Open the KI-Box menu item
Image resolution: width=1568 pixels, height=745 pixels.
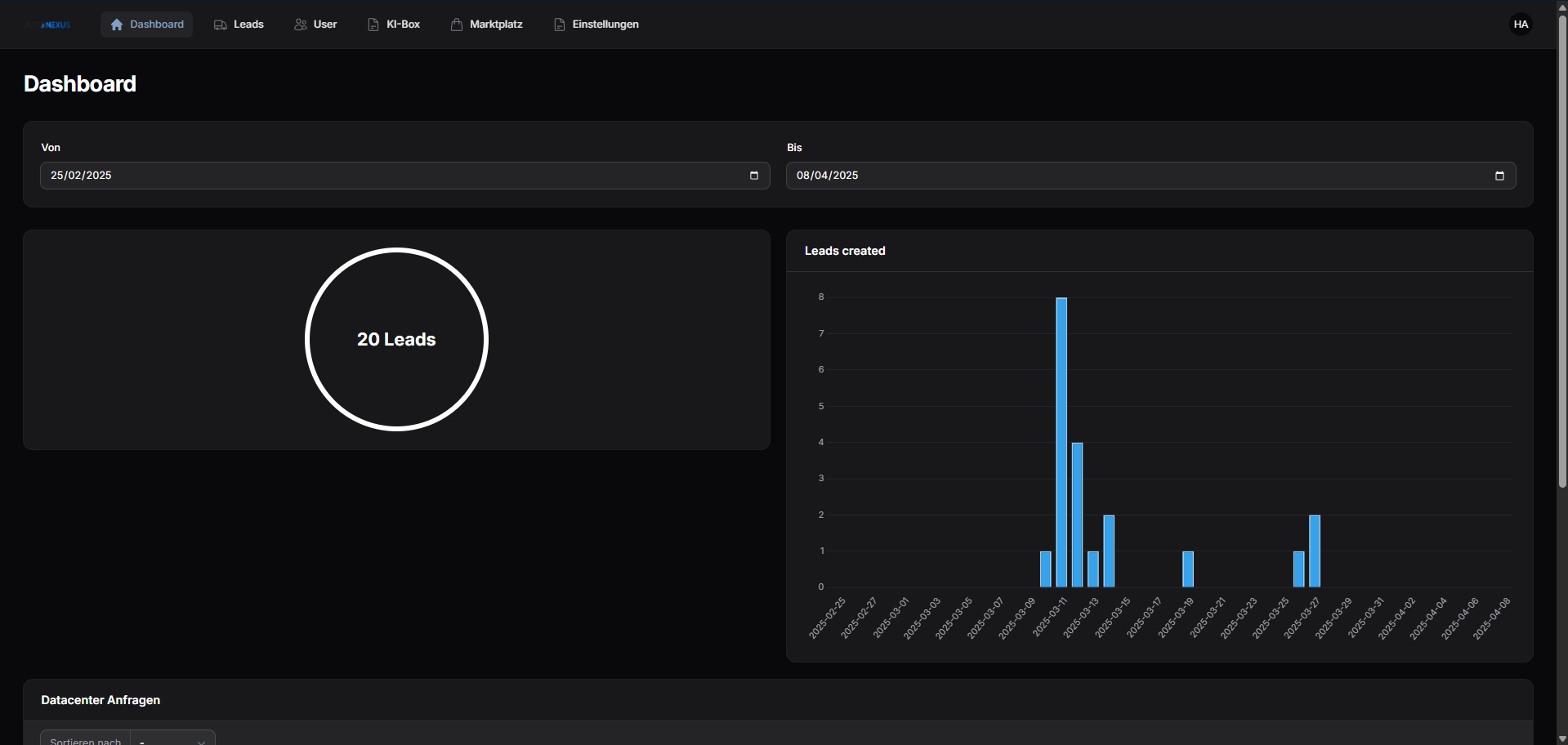403,25
